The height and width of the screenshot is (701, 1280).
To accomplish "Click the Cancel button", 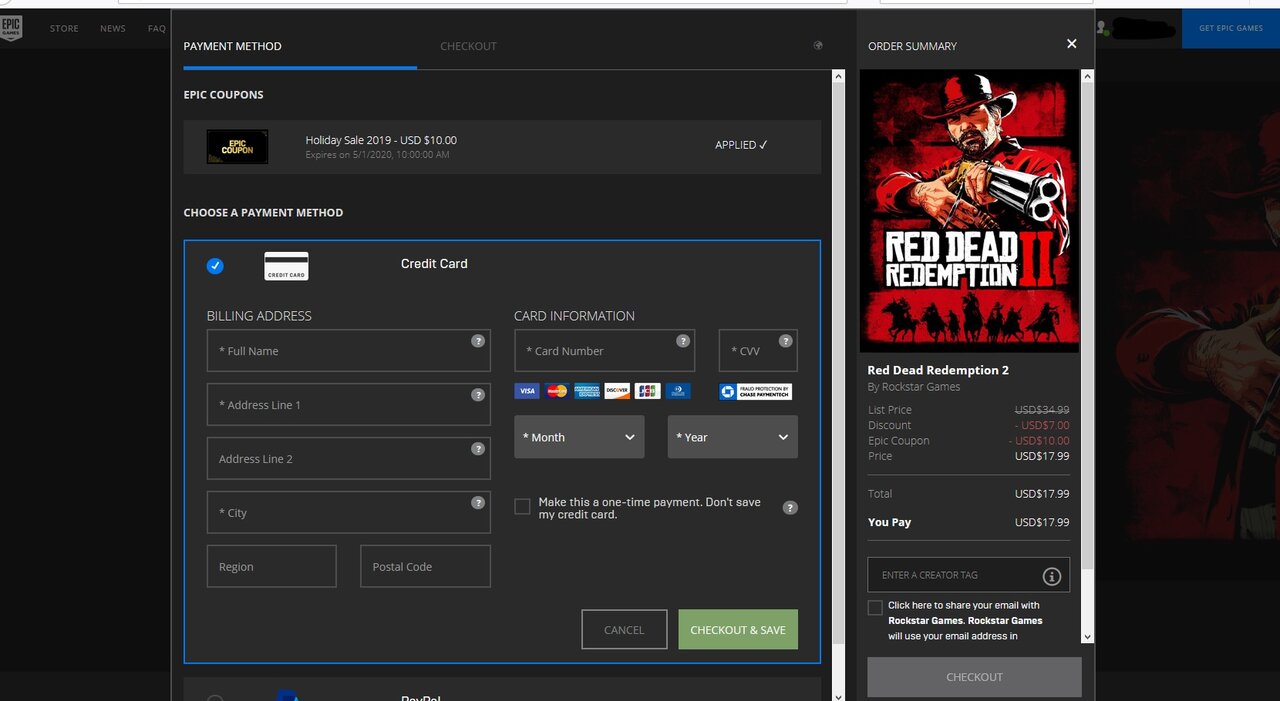I will pos(624,630).
